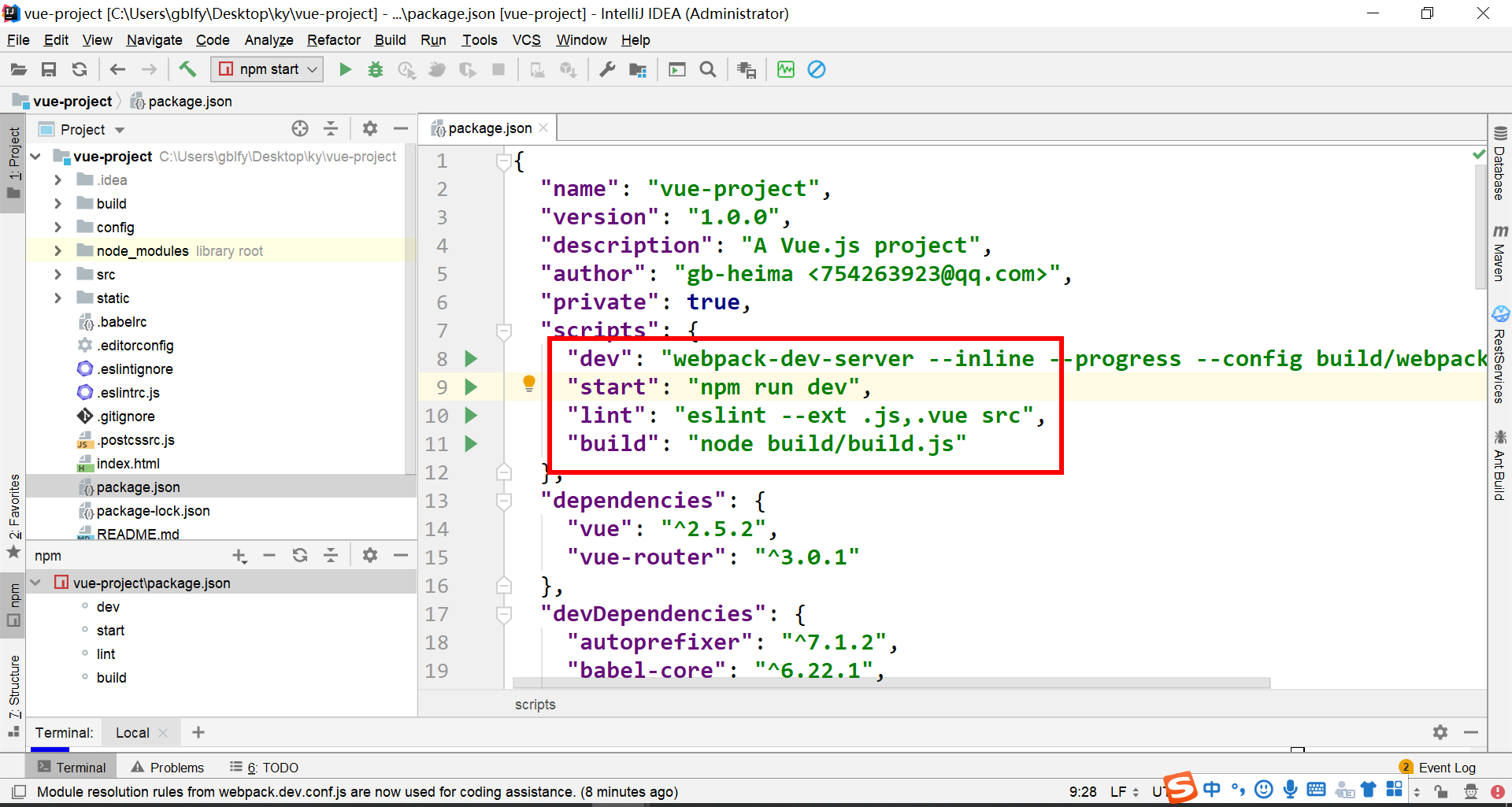Expand the build folder
1512x807 pixels.
(57, 204)
